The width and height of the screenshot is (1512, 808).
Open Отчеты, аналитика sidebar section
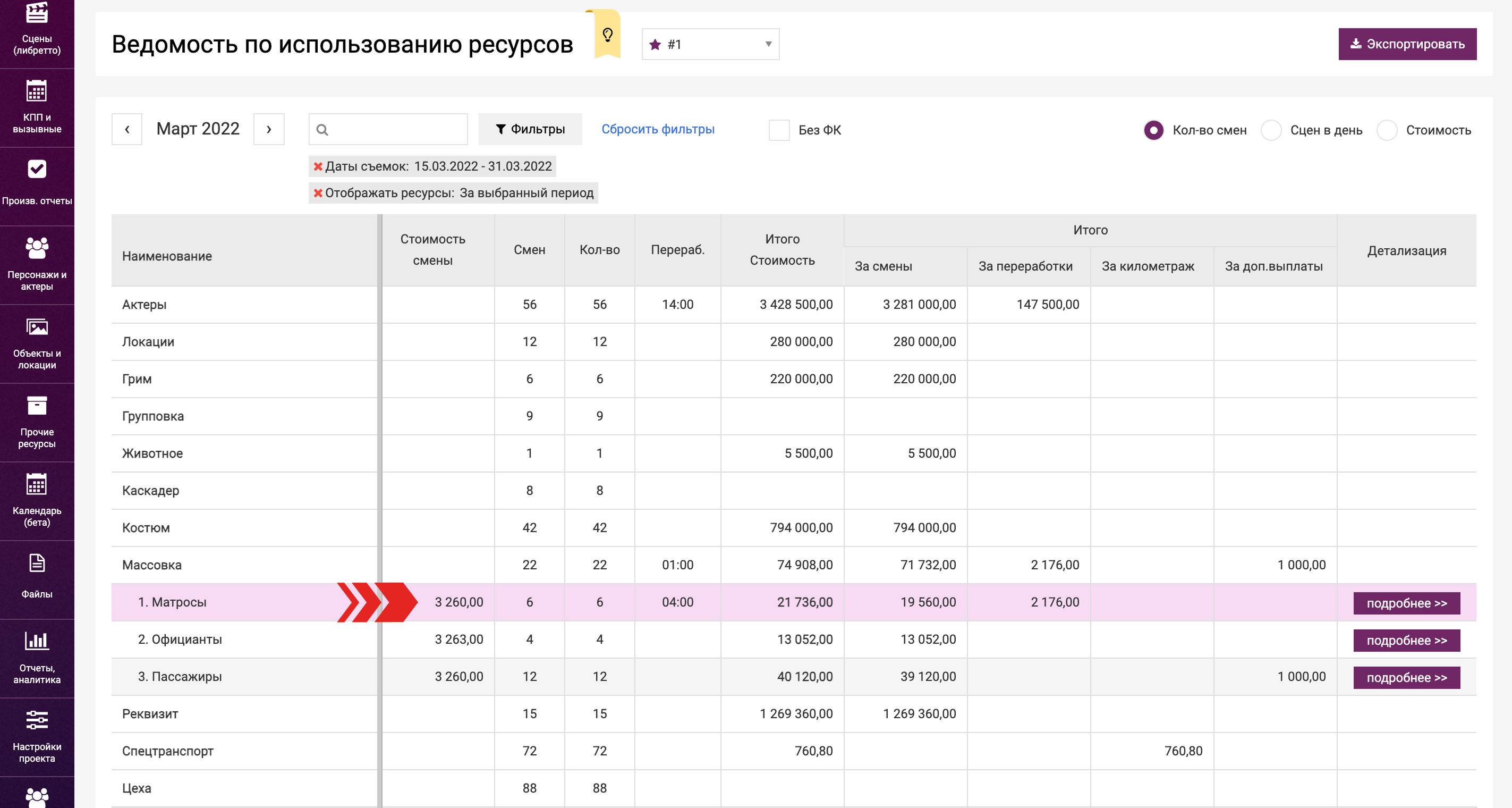tap(37, 659)
